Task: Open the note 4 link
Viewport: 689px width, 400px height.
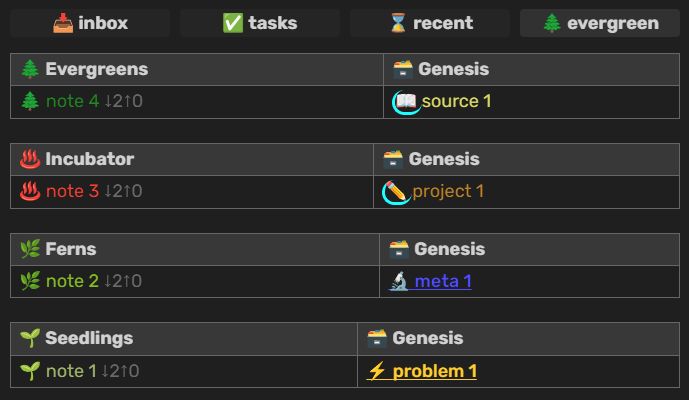Action: (73, 101)
